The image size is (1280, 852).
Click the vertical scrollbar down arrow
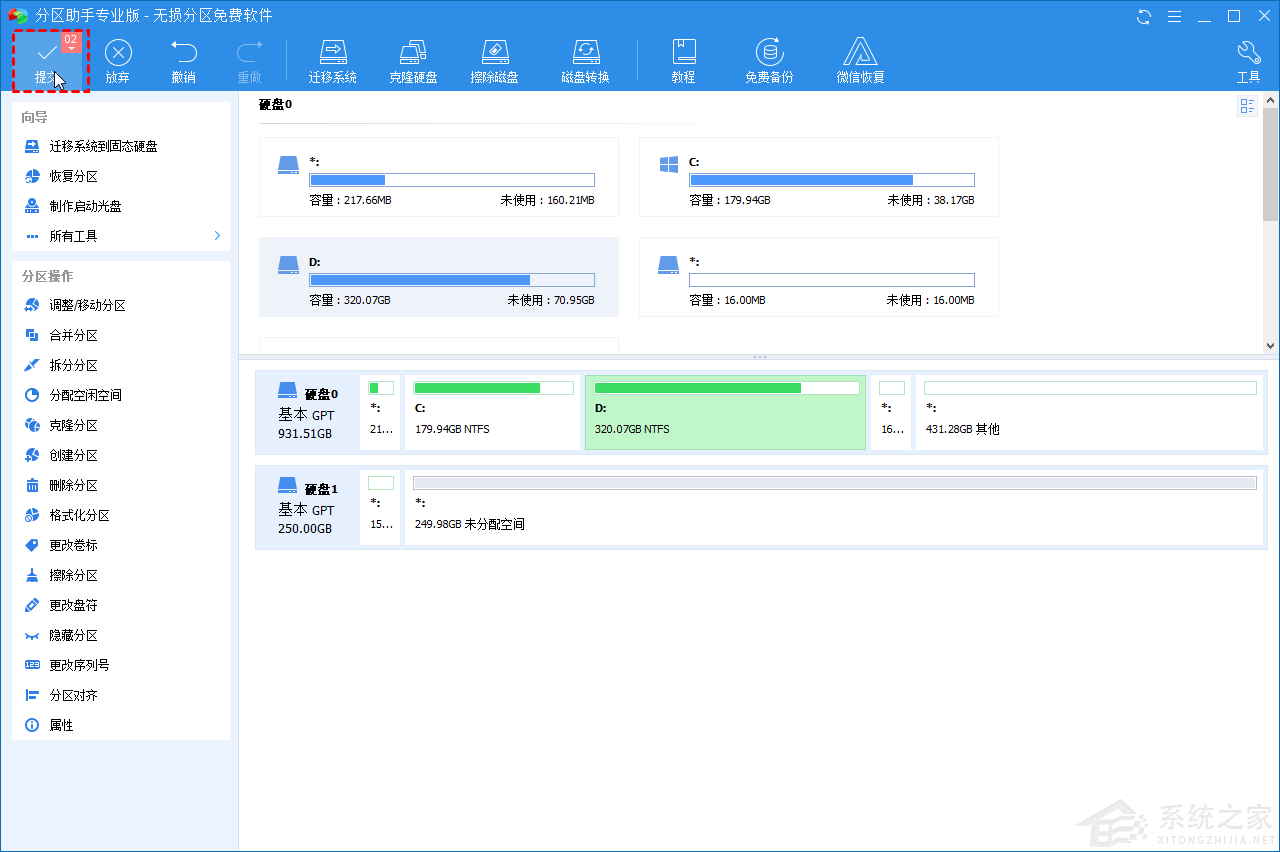click(1270, 345)
